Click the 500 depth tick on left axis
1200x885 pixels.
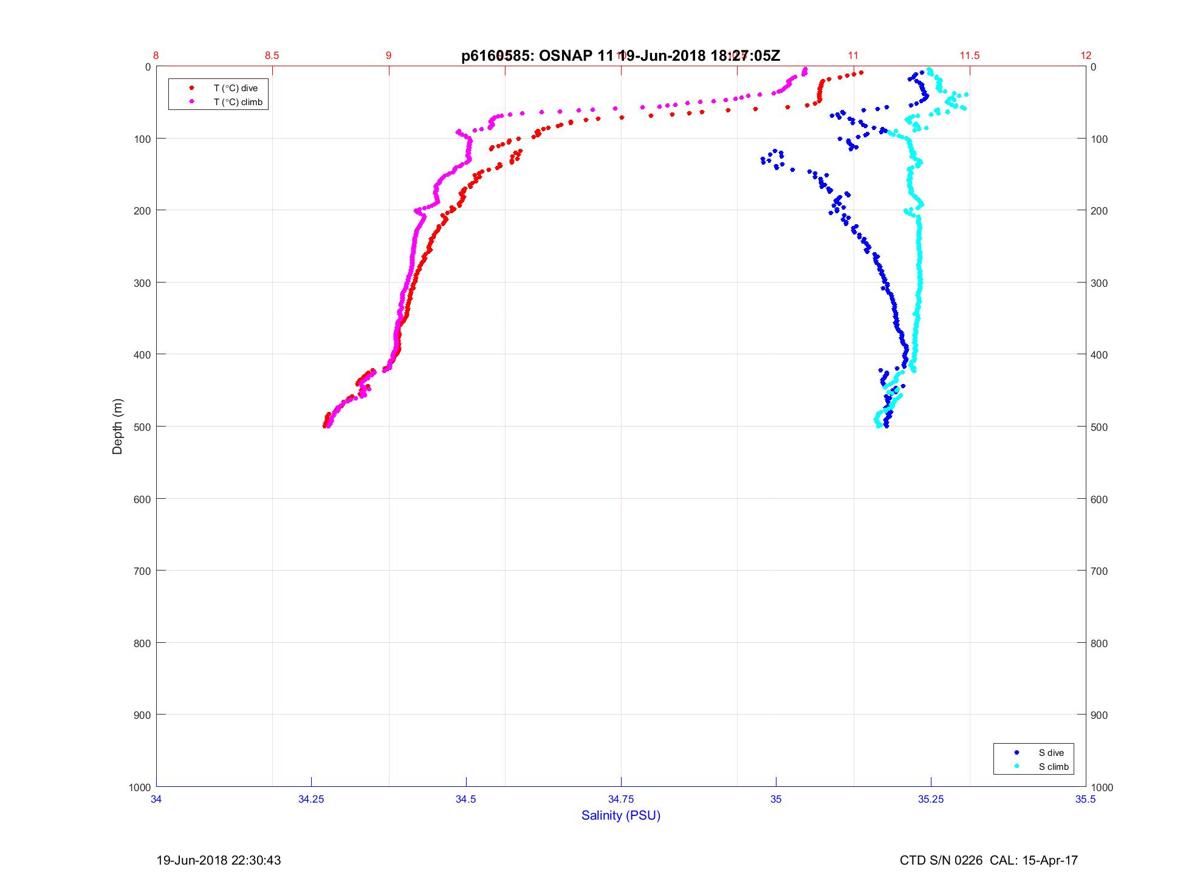(x=141, y=427)
